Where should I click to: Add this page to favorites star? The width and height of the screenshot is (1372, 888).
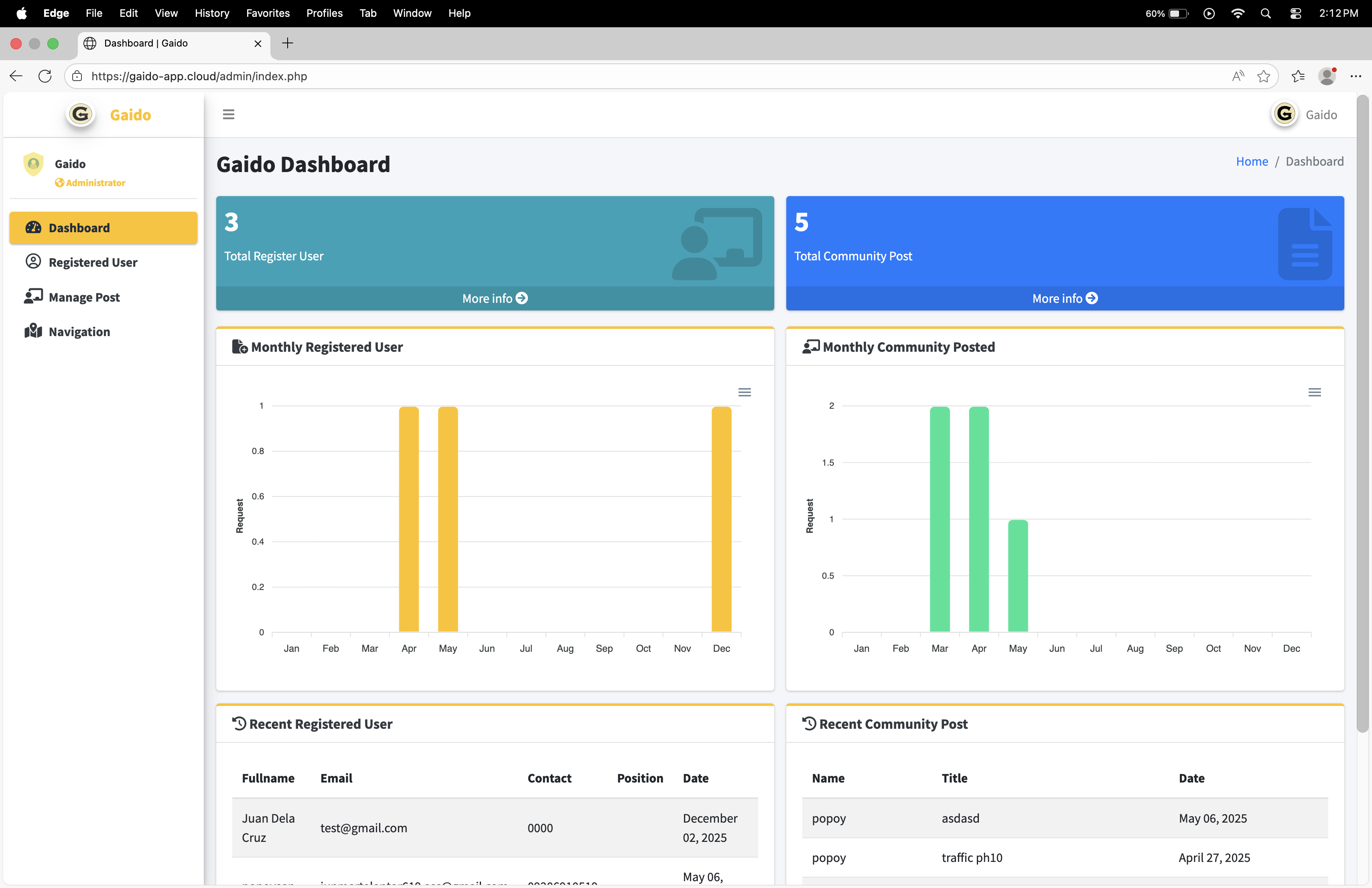click(x=1263, y=76)
